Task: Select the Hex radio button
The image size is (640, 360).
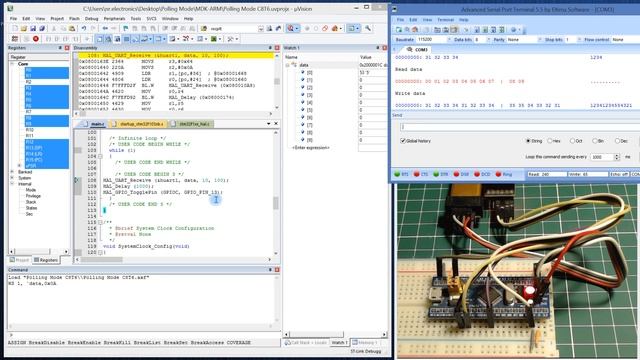Action: point(550,141)
